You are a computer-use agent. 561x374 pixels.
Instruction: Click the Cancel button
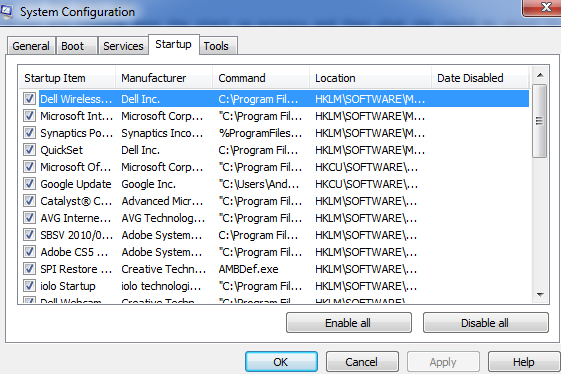point(362,362)
